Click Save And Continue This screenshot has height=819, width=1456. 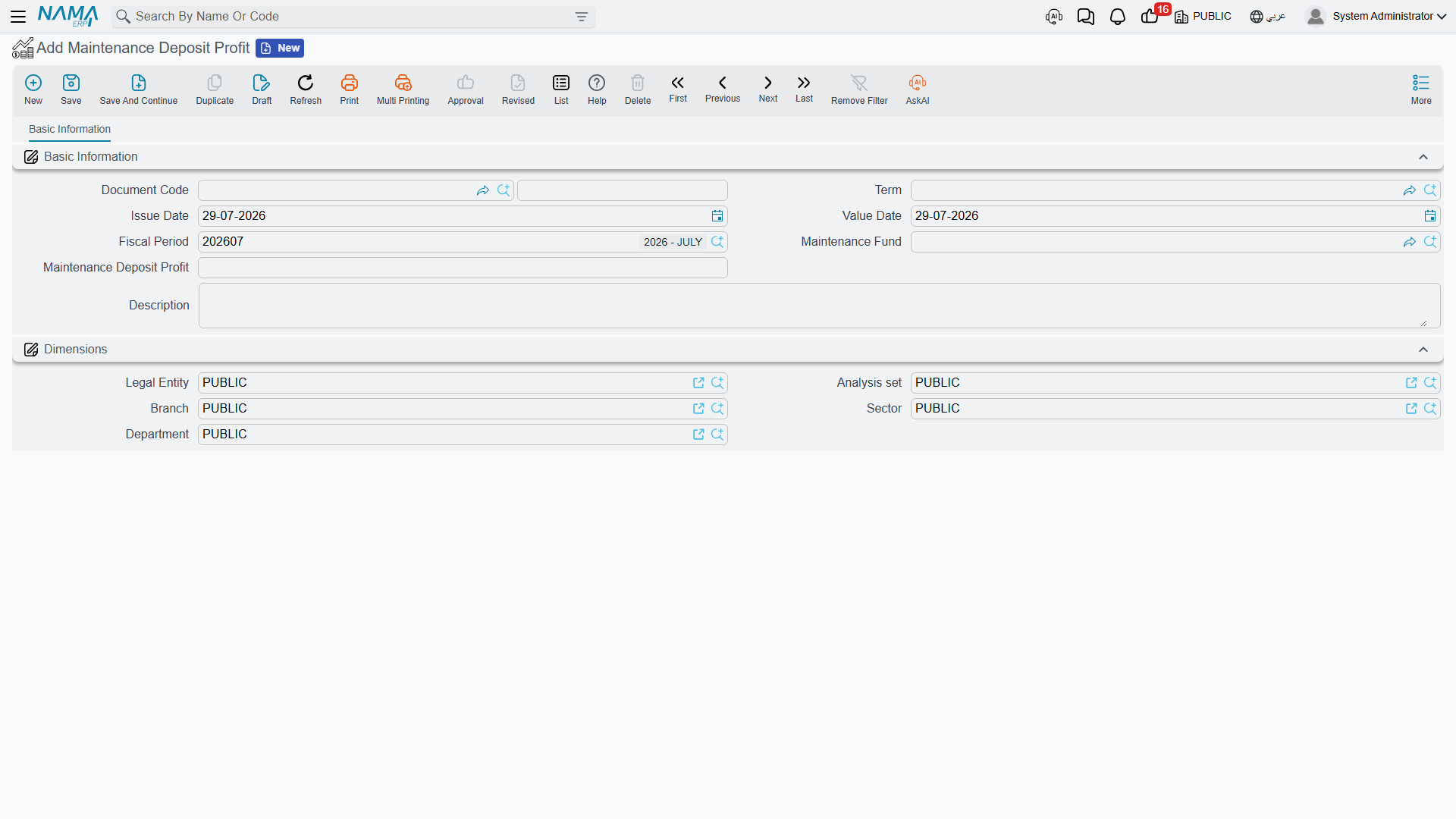139,89
